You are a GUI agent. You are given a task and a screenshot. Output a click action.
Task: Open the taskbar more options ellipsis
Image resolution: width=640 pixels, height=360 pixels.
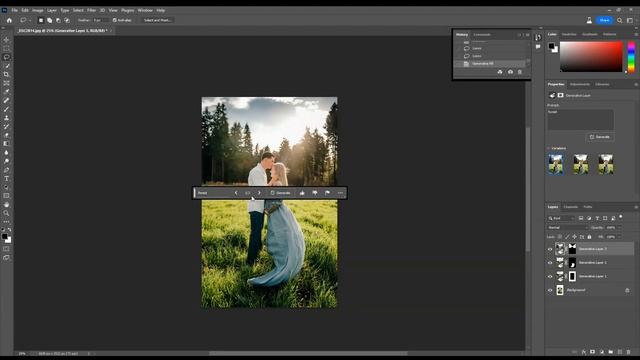click(340, 193)
